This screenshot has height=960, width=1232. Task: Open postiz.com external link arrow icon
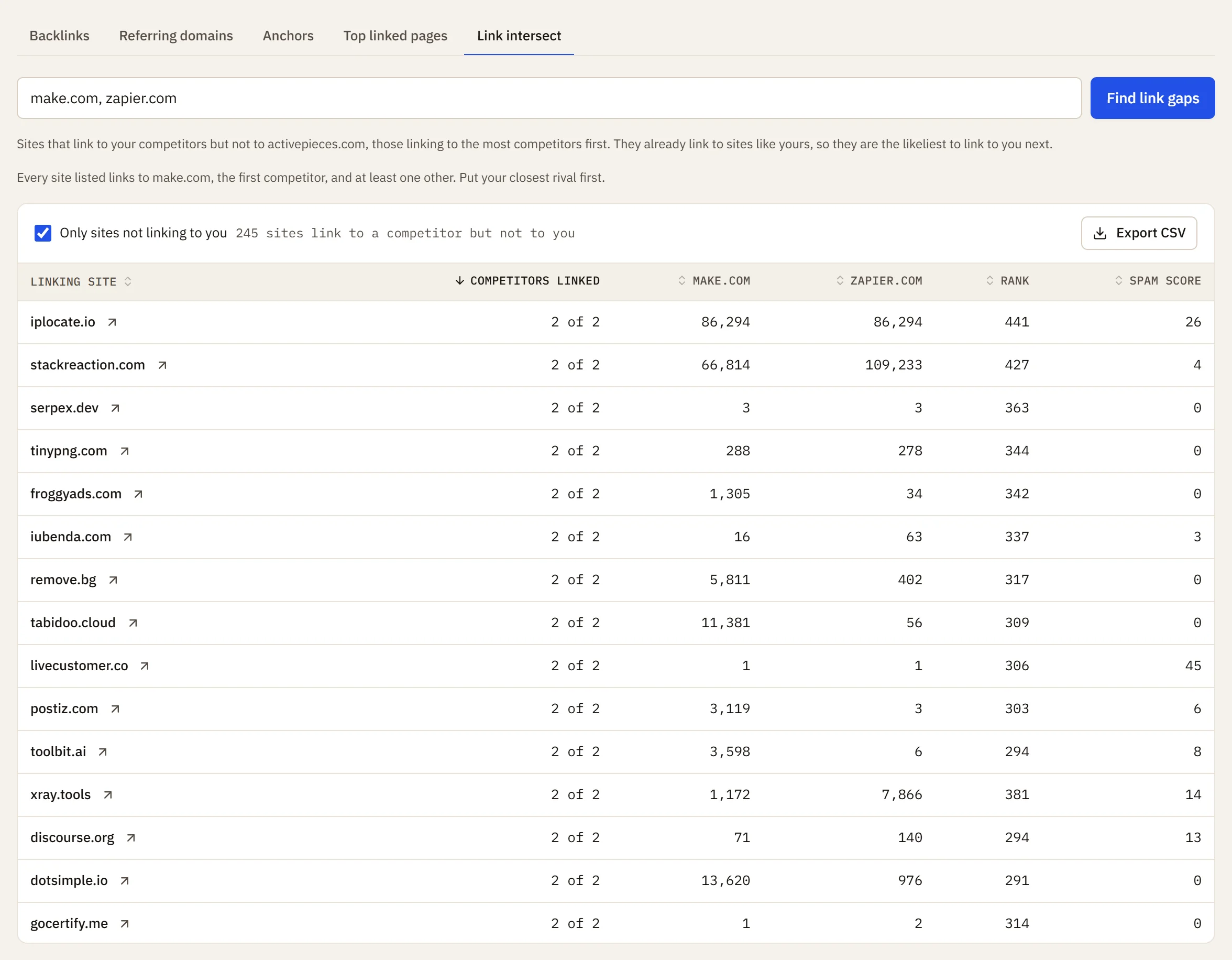[116, 708]
